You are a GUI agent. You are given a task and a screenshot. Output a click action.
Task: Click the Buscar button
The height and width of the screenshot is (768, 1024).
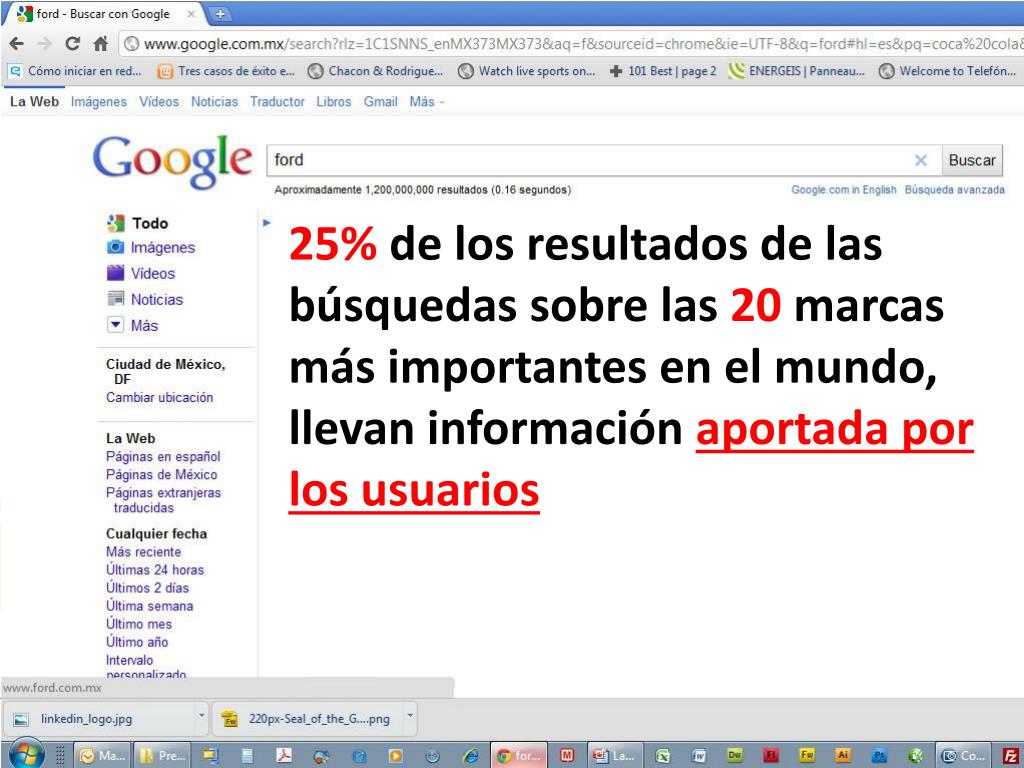972,160
